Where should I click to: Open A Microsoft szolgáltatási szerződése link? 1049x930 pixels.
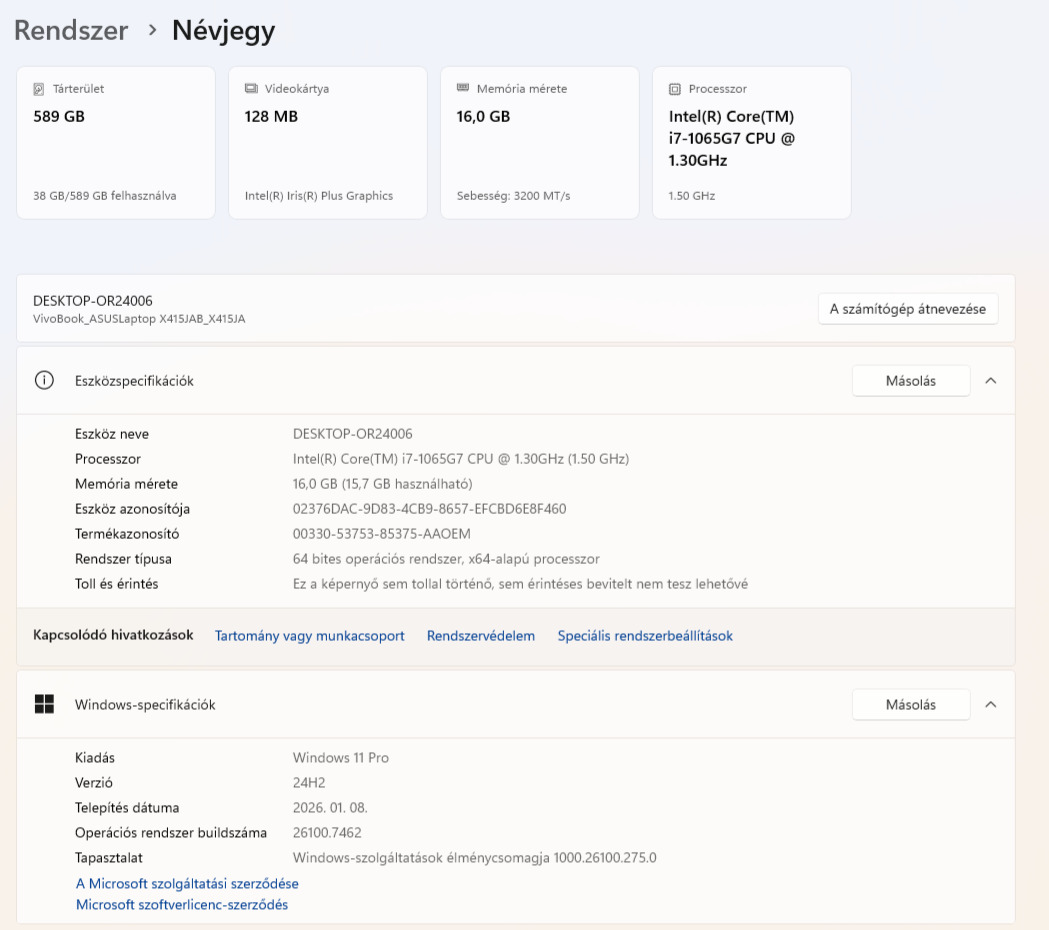click(x=187, y=884)
